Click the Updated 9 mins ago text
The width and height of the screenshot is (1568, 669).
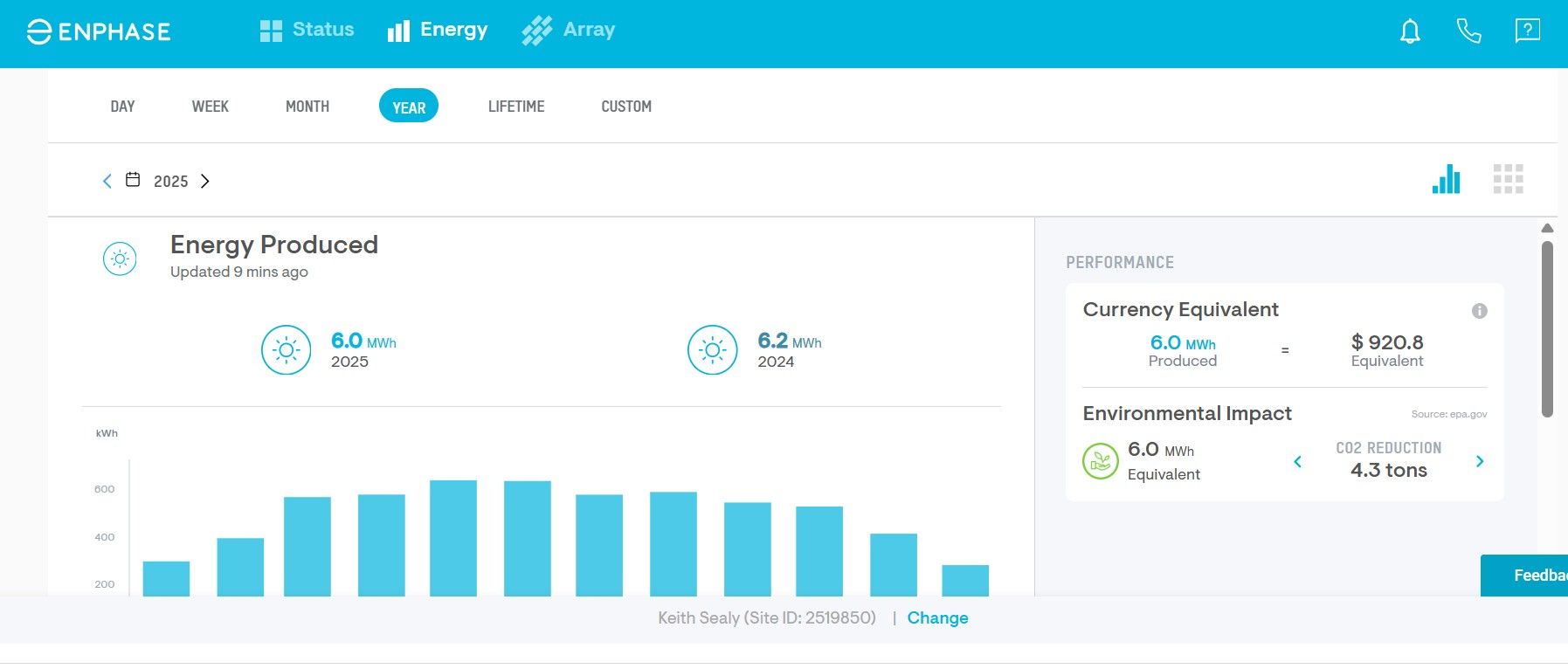click(x=239, y=272)
